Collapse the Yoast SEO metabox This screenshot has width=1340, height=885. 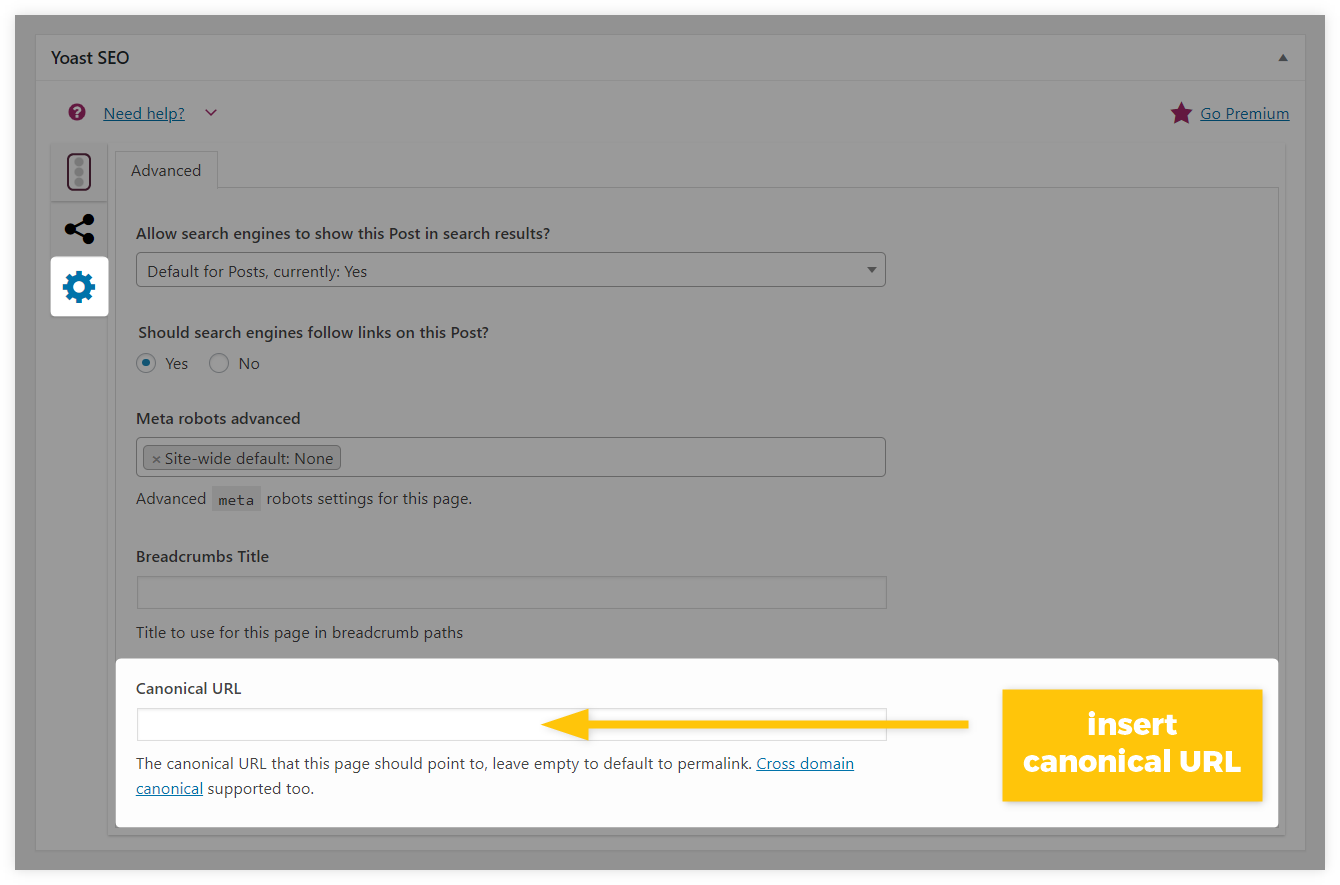pyautogui.click(x=1283, y=57)
